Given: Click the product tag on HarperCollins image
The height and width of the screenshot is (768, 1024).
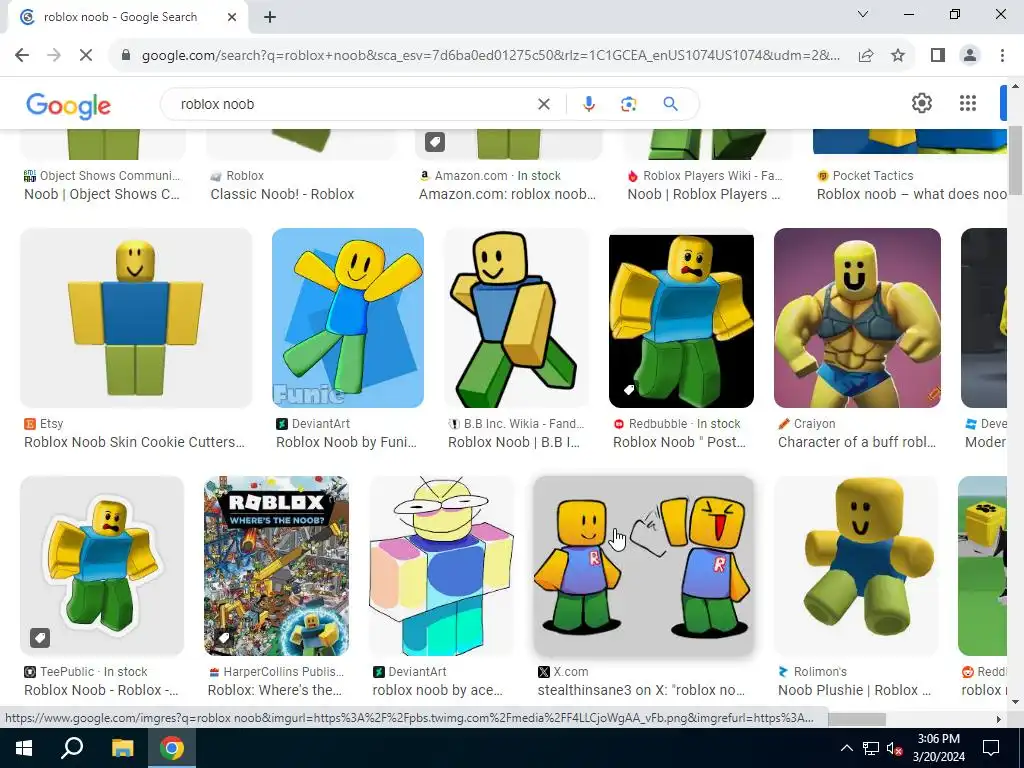Looking at the screenshot, I should [x=223, y=637].
